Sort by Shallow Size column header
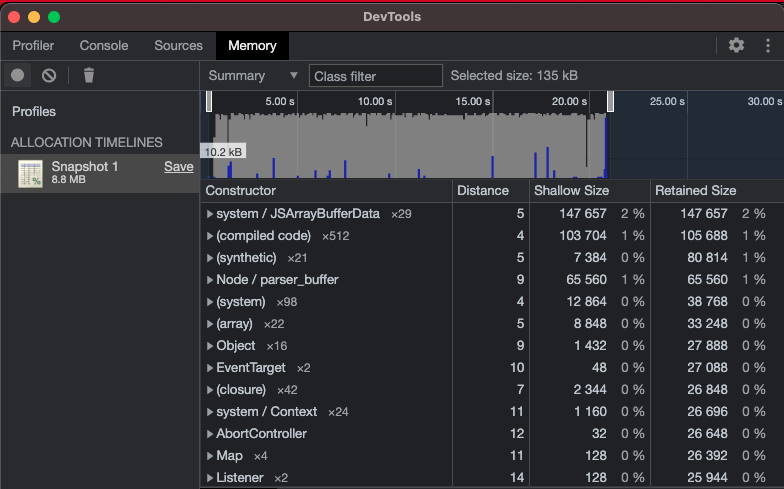The width and height of the screenshot is (784, 489). (571, 190)
